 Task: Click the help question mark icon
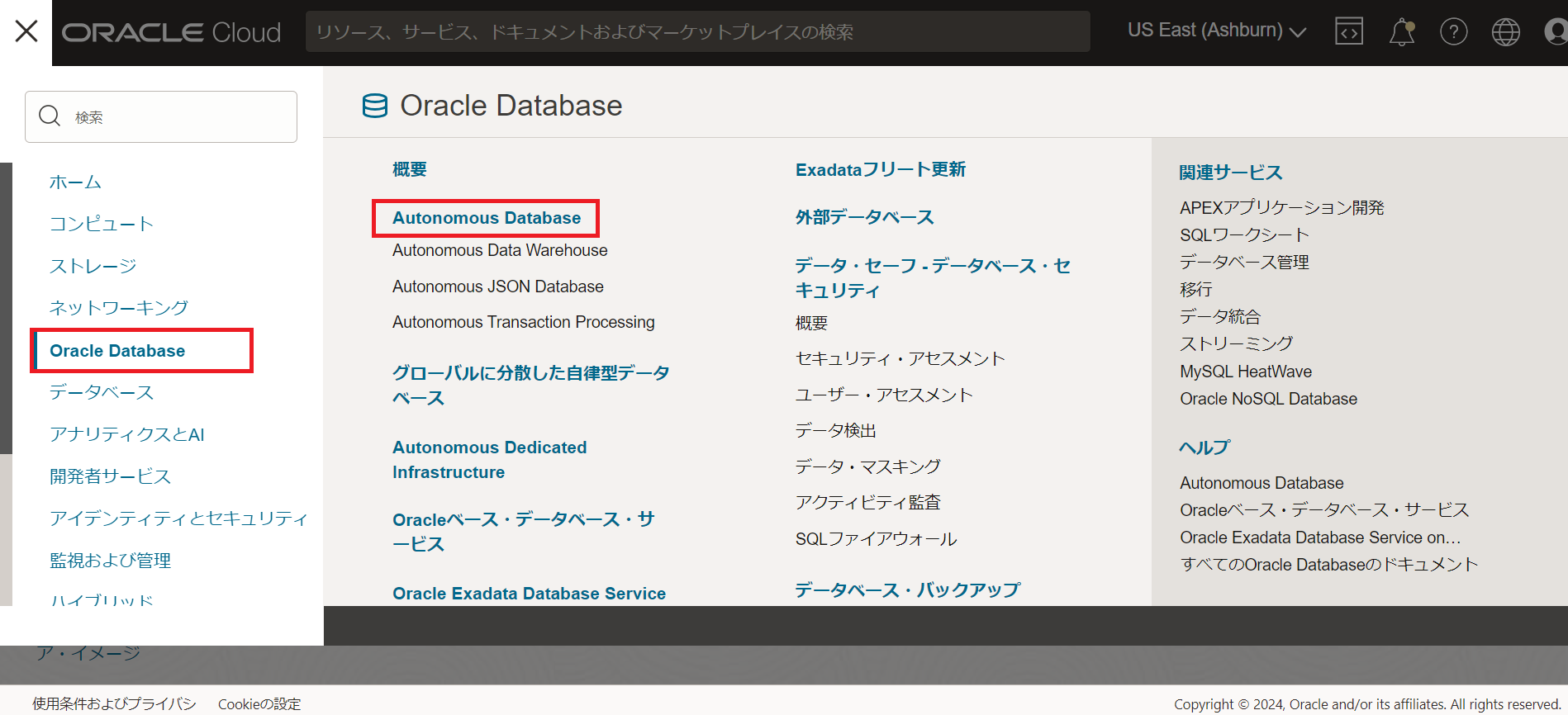[1453, 31]
